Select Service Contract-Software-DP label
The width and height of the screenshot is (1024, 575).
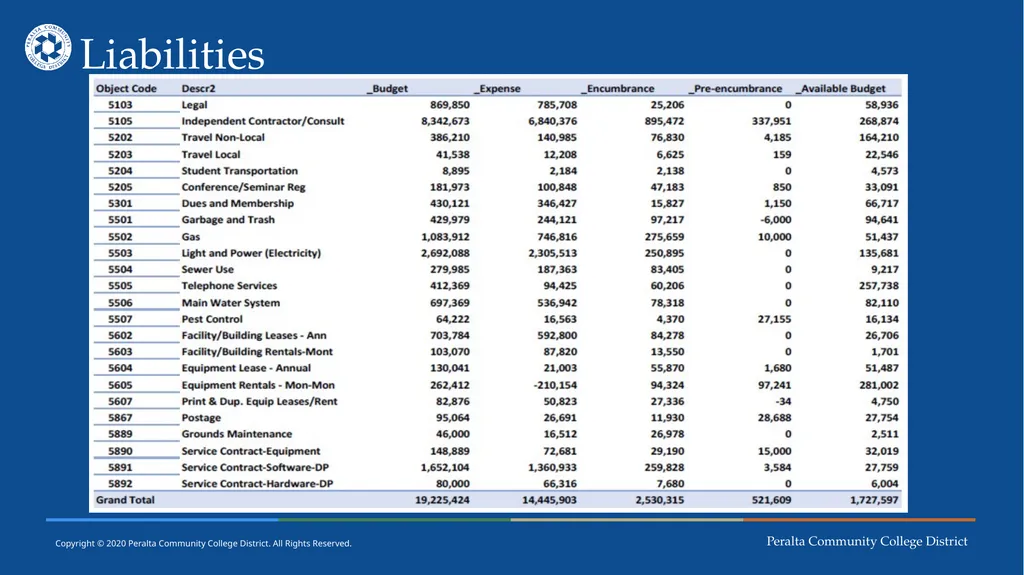pyautogui.click(x=255, y=467)
